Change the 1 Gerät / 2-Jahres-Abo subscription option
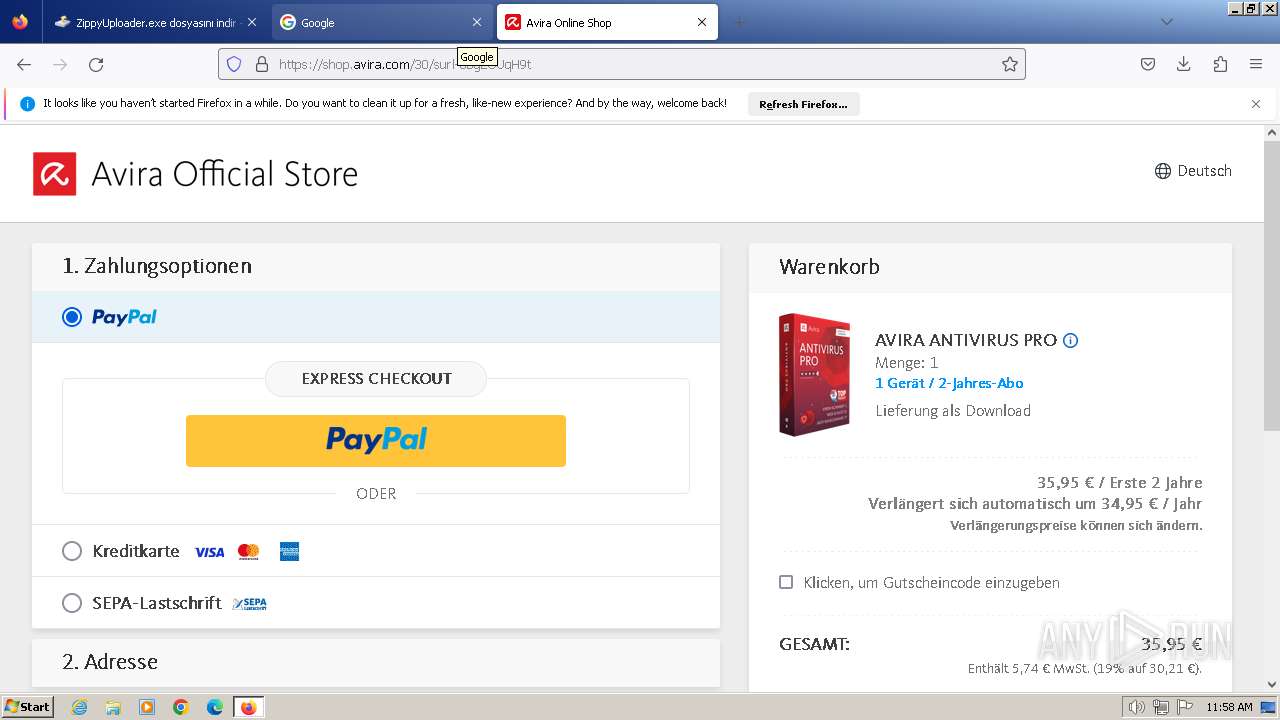The image size is (1280, 720). pos(949,383)
